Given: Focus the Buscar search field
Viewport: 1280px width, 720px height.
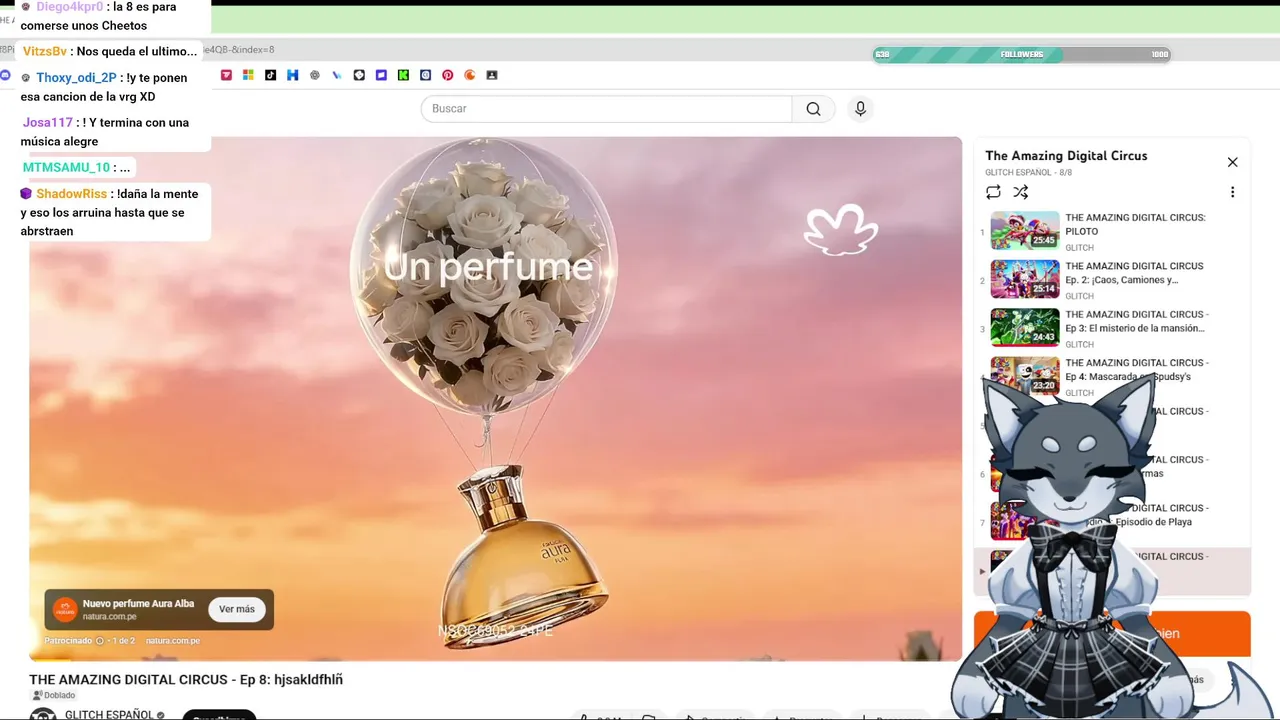Looking at the screenshot, I should click(x=607, y=109).
